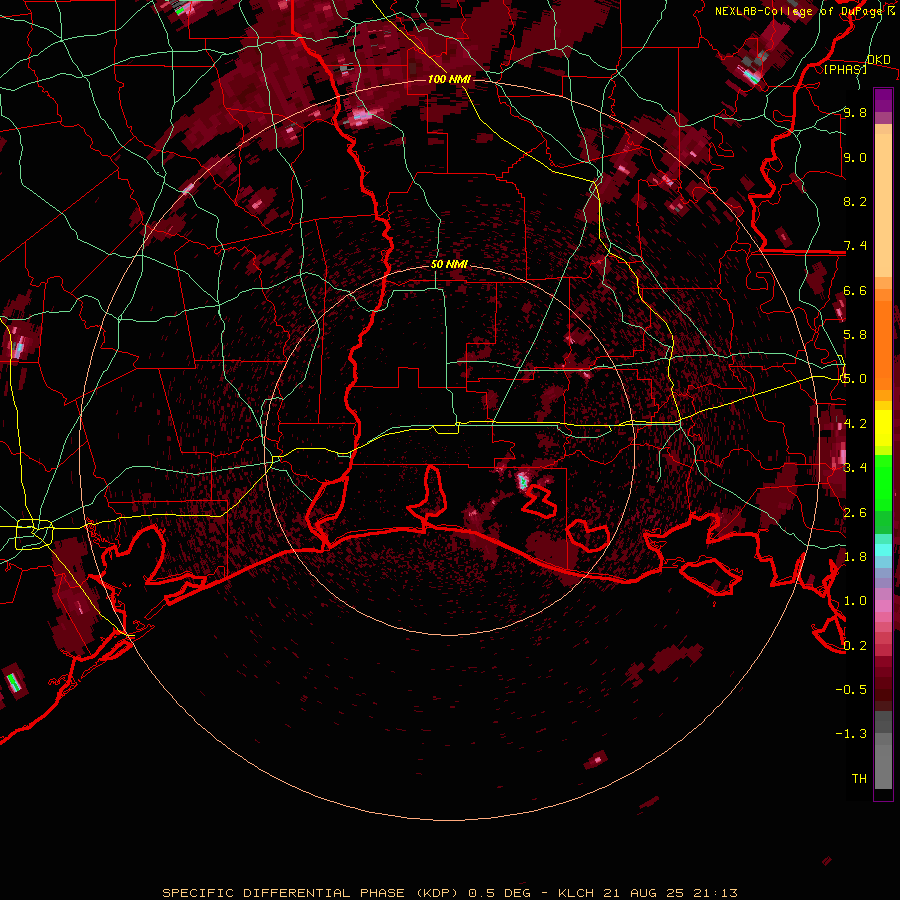Click the 50 NMI range ring label

449,264
